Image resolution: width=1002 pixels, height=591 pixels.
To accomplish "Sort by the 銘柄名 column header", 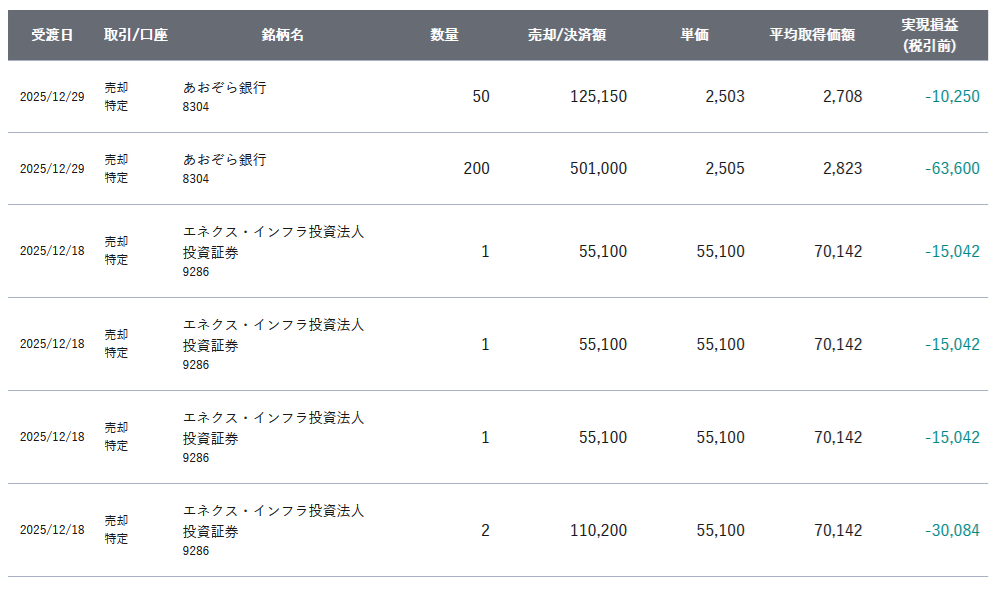I will pos(282,35).
